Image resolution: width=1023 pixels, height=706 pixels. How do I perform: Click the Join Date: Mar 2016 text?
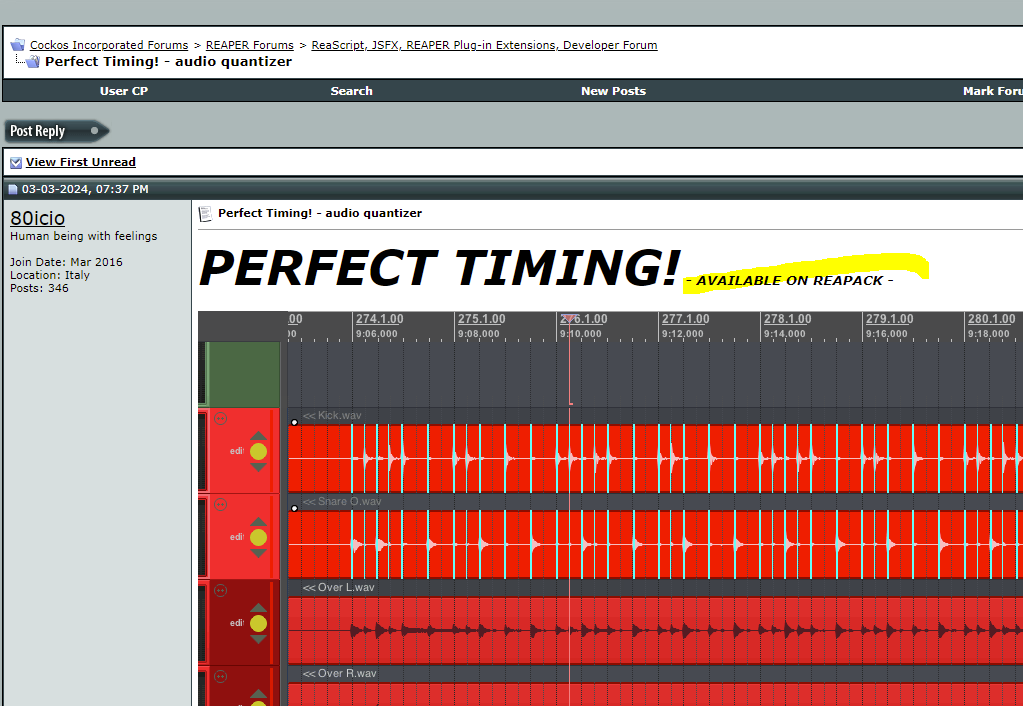pos(66,262)
